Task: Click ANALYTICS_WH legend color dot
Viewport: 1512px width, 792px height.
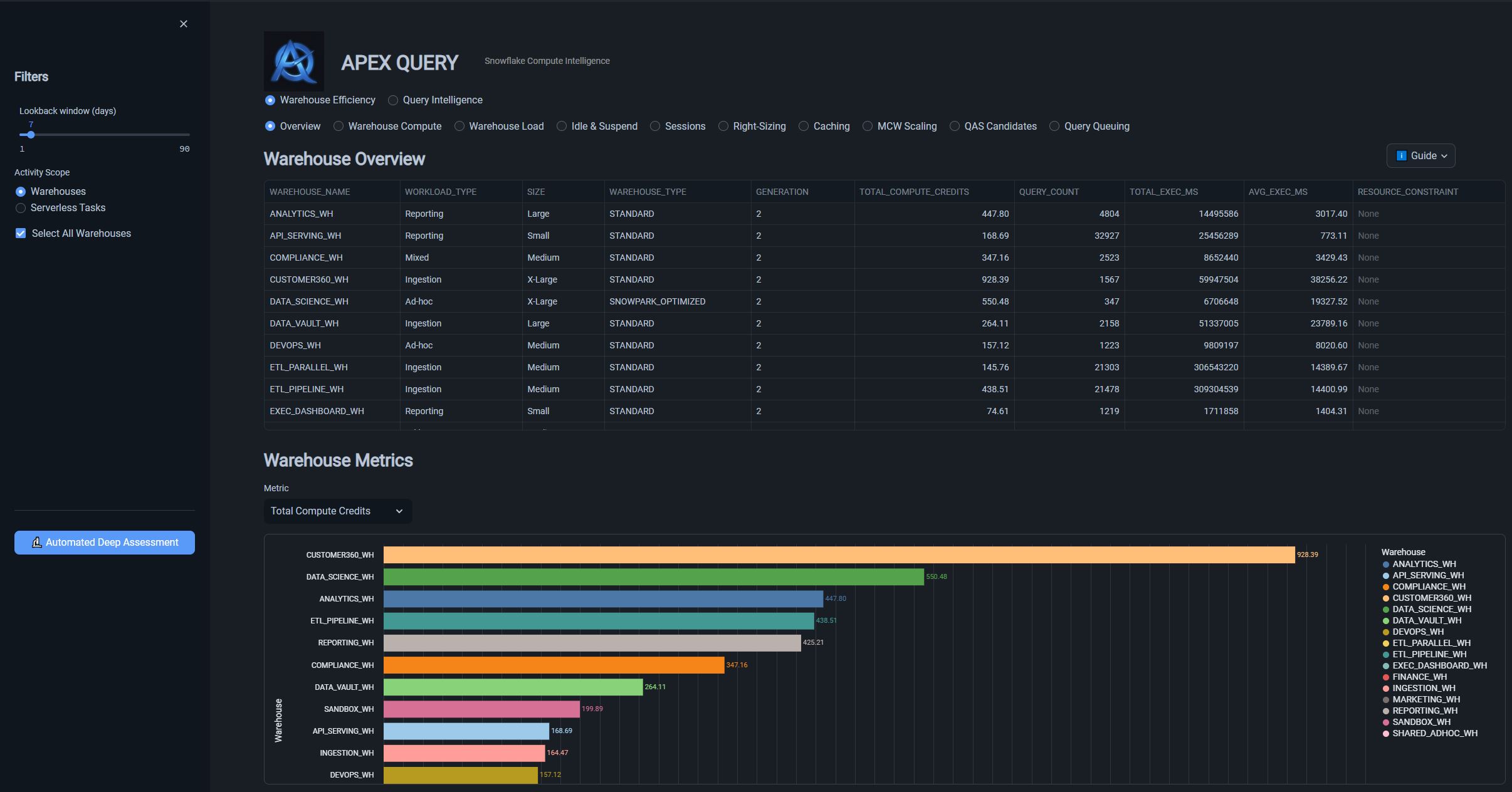Action: click(1386, 565)
